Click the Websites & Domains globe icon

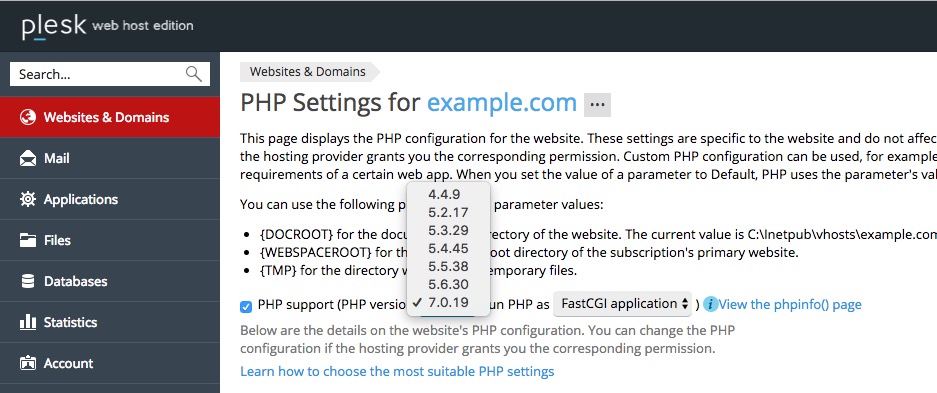(x=27, y=117)
